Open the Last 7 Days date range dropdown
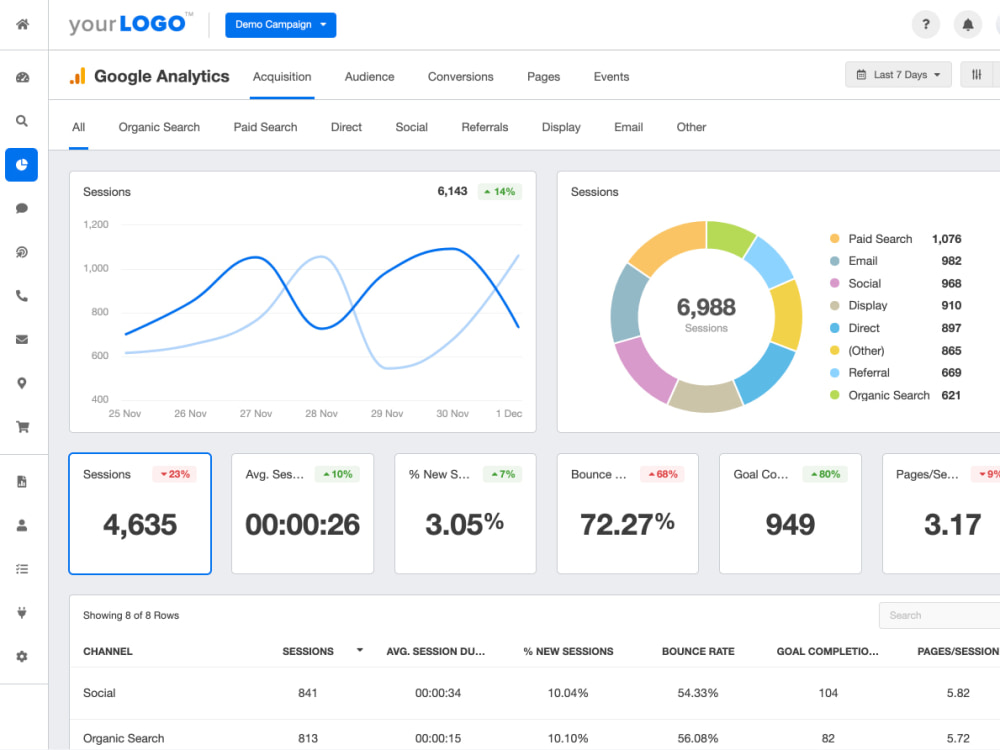 tap(898, 75)
